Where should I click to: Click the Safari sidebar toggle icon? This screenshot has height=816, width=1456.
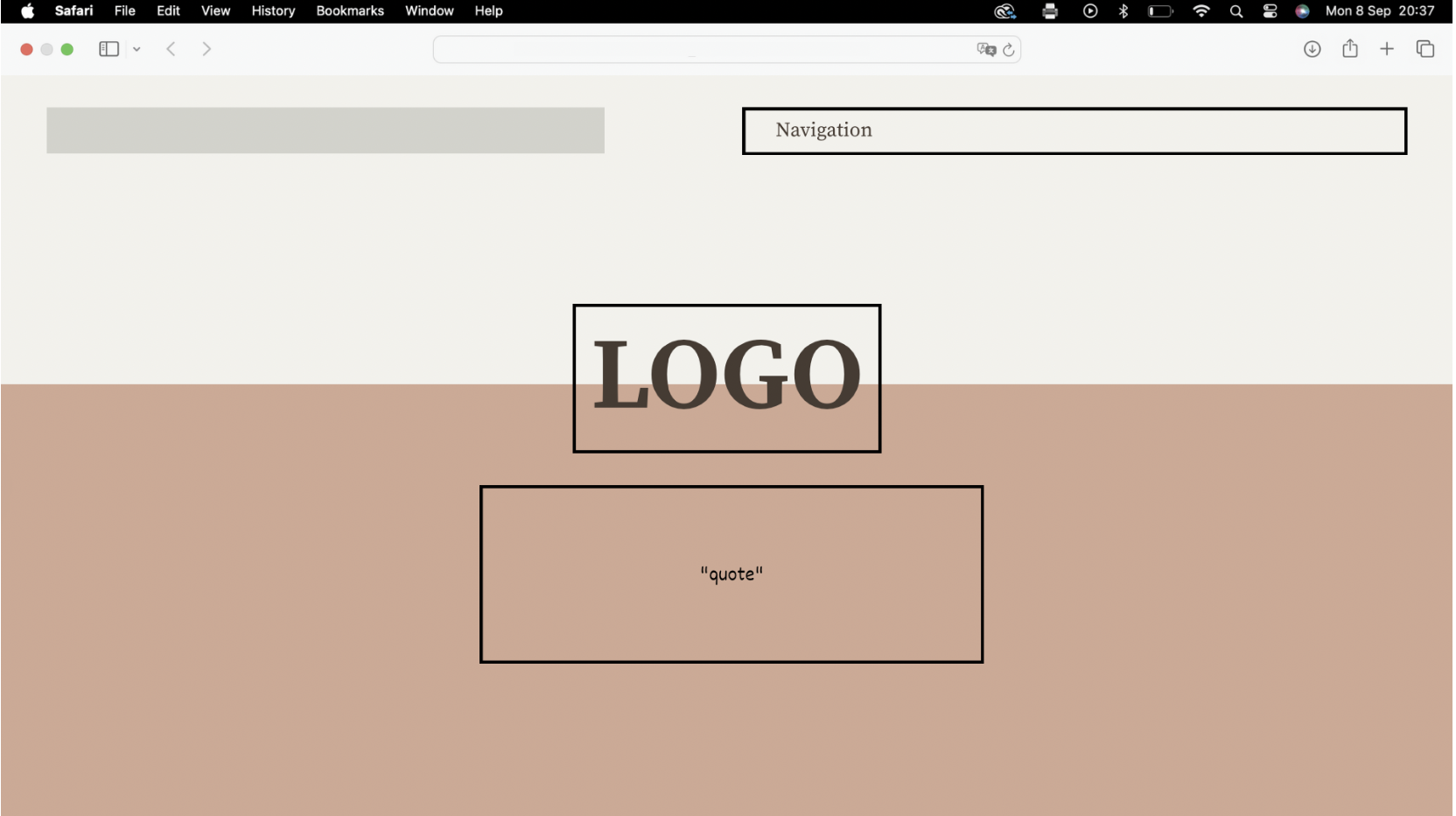click(108, 49)
